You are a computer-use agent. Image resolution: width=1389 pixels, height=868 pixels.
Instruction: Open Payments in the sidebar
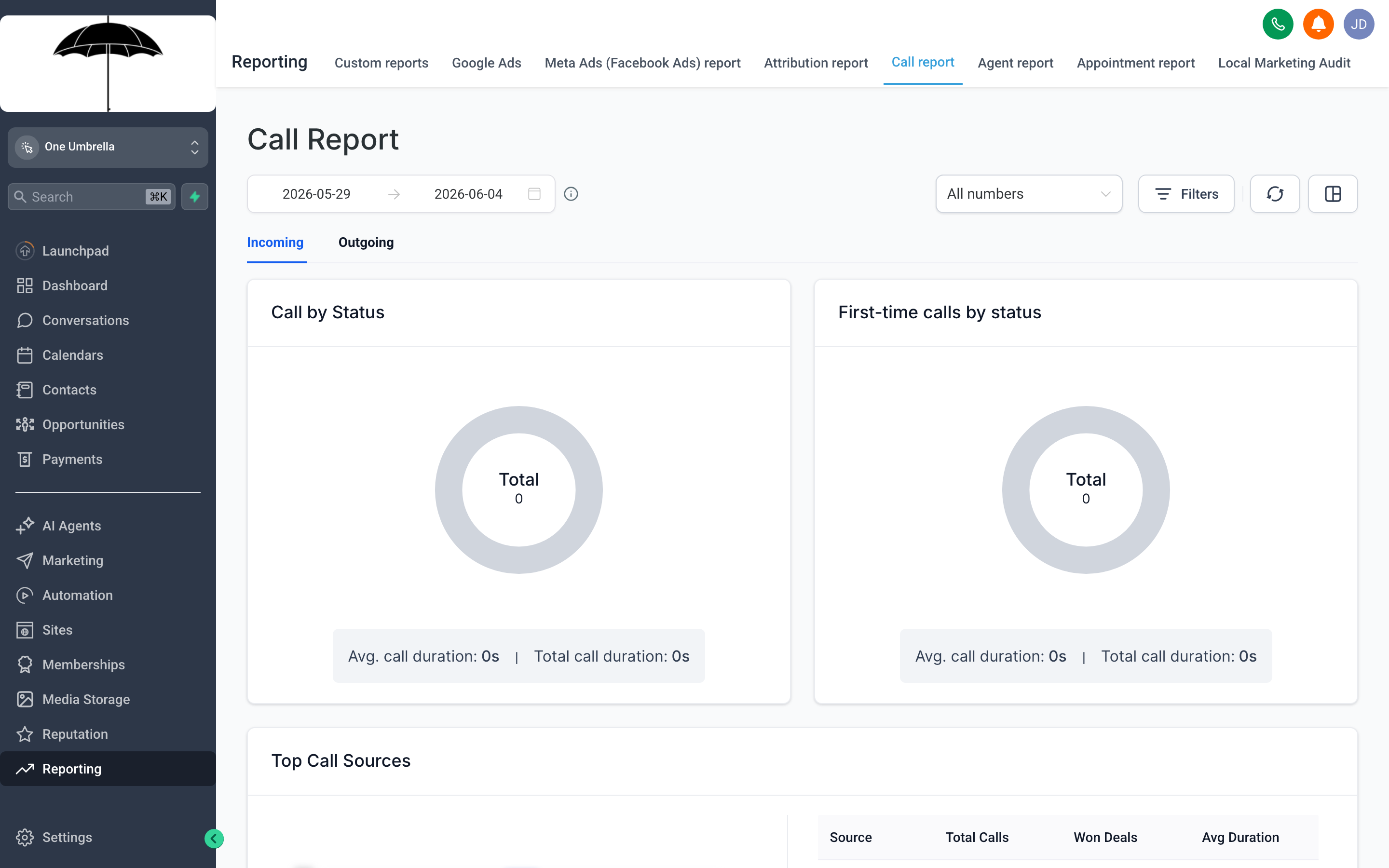coord(108,459)
